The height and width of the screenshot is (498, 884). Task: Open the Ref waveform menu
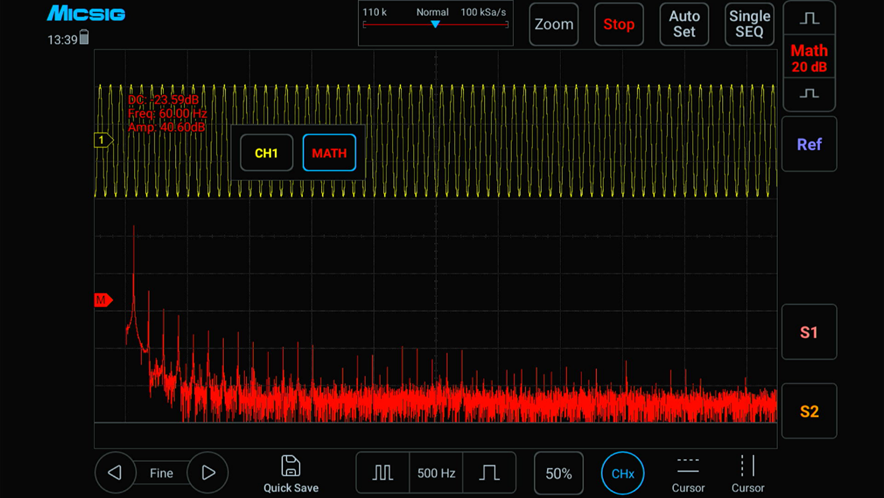(809, 144)
